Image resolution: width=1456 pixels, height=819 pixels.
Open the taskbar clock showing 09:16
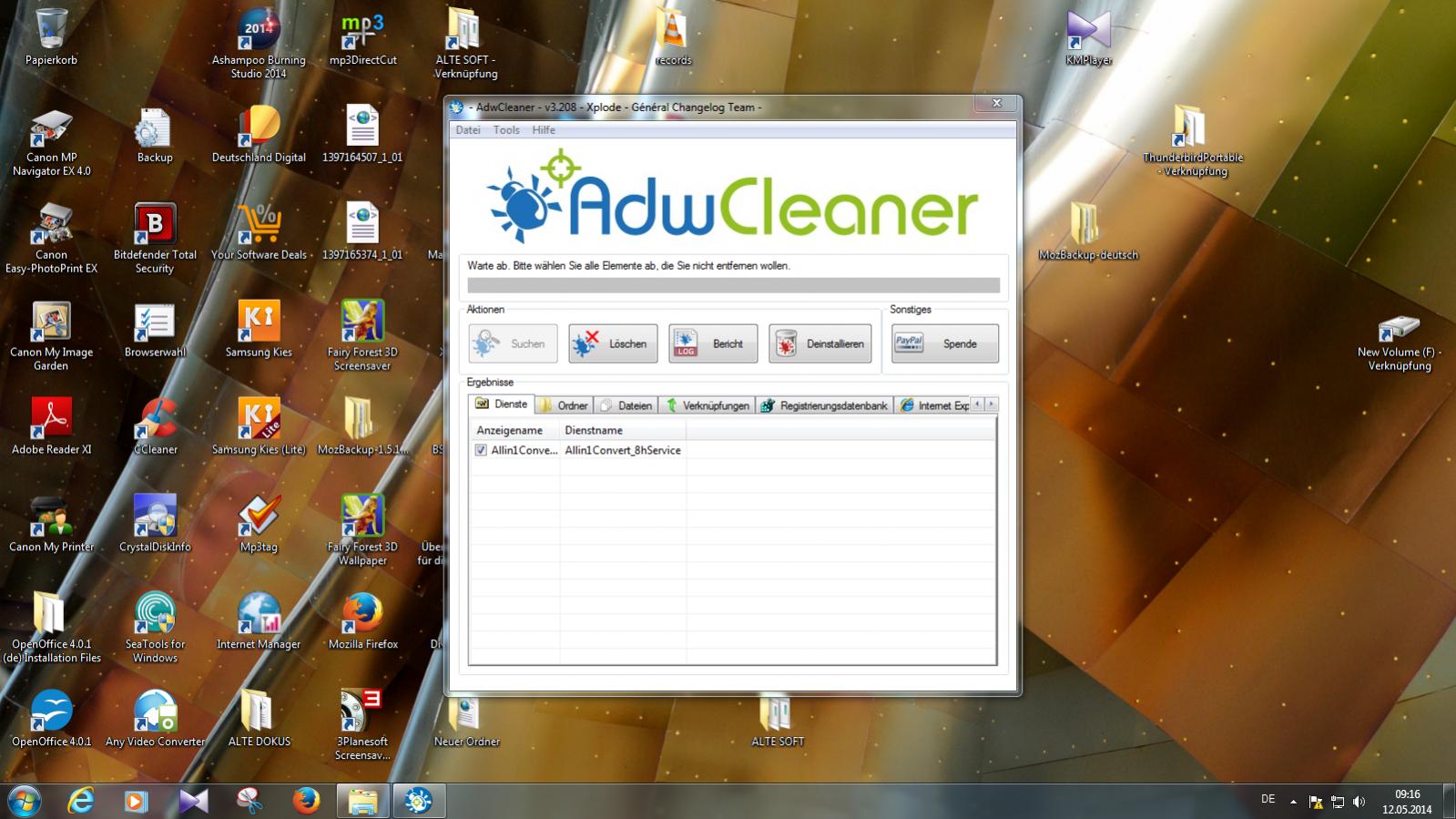point(1407,802)
